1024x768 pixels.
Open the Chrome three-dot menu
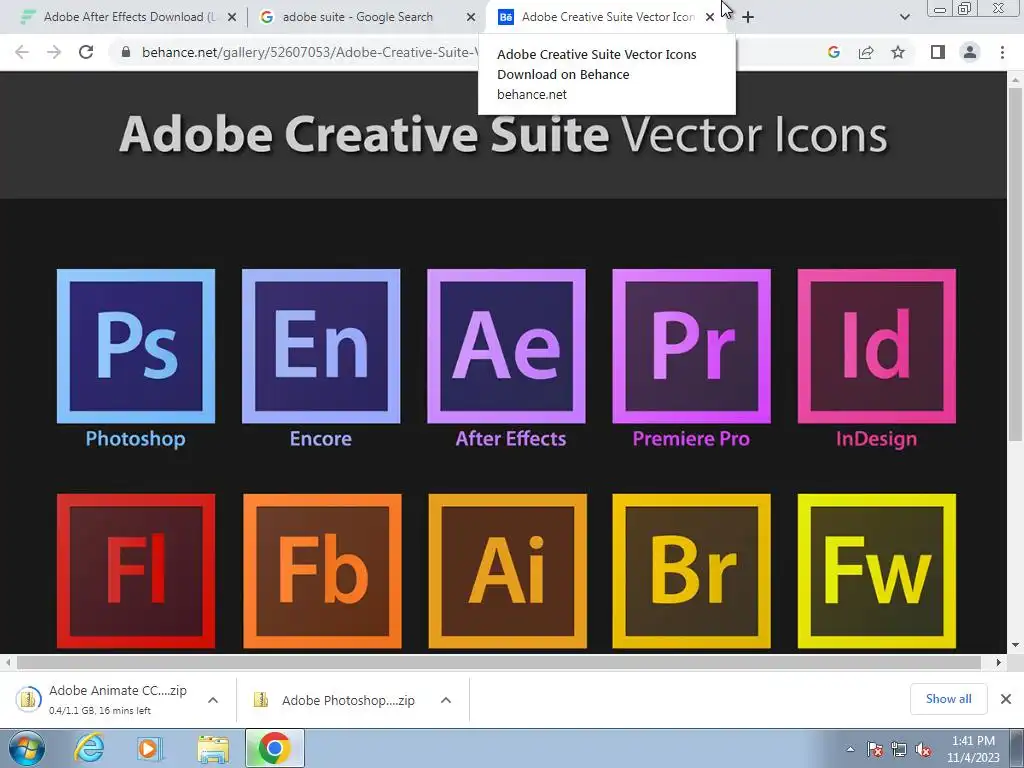pos(1002,52)
